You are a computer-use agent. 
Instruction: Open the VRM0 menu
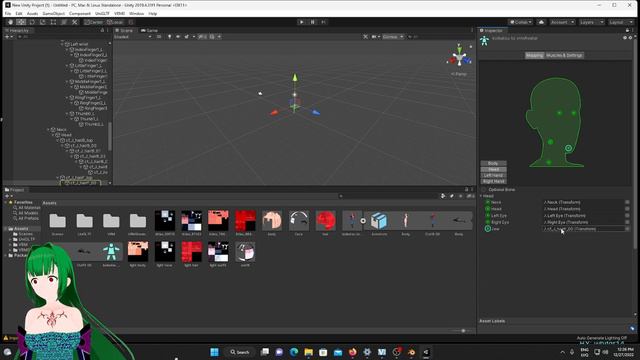pyautogui.click(x=119, y=13)
